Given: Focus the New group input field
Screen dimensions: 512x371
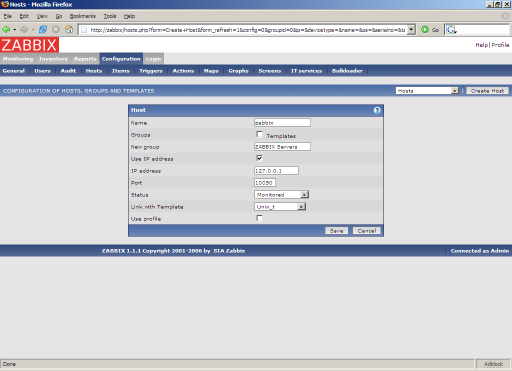Looking at the screenshot, I should tap(282, 147).
